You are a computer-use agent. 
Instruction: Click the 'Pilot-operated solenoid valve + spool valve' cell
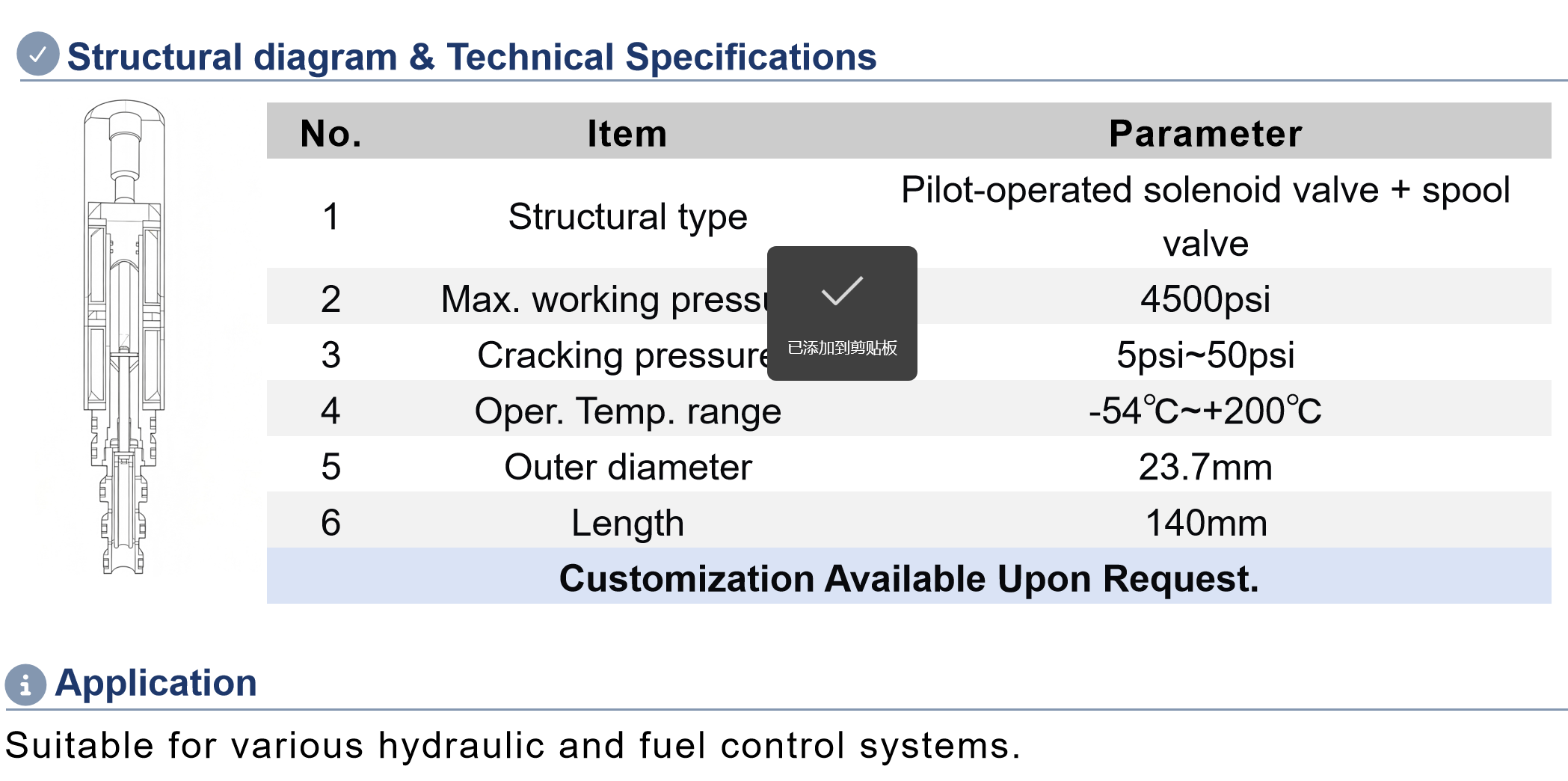click(x=1205, y=216)
